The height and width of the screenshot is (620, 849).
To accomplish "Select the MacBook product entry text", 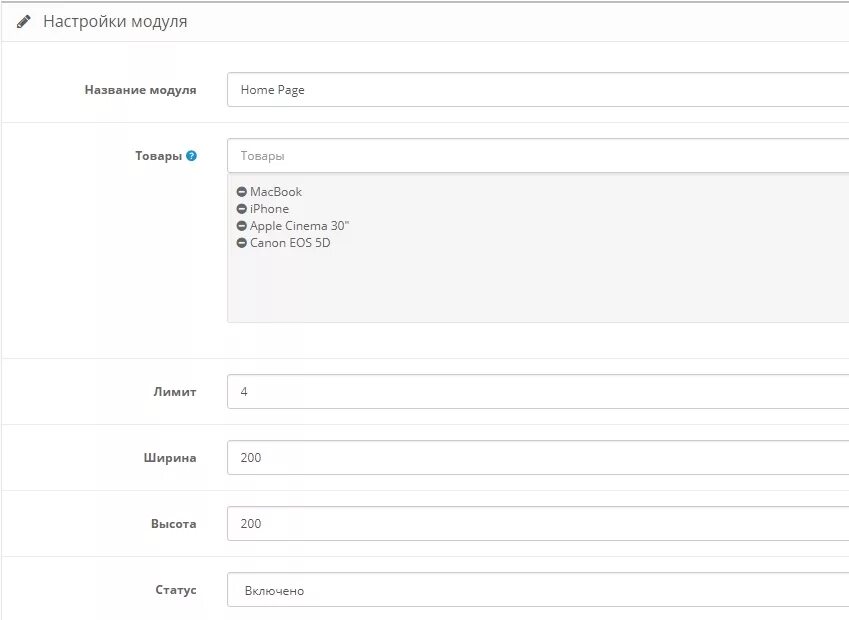I will (x=276, y=192).
